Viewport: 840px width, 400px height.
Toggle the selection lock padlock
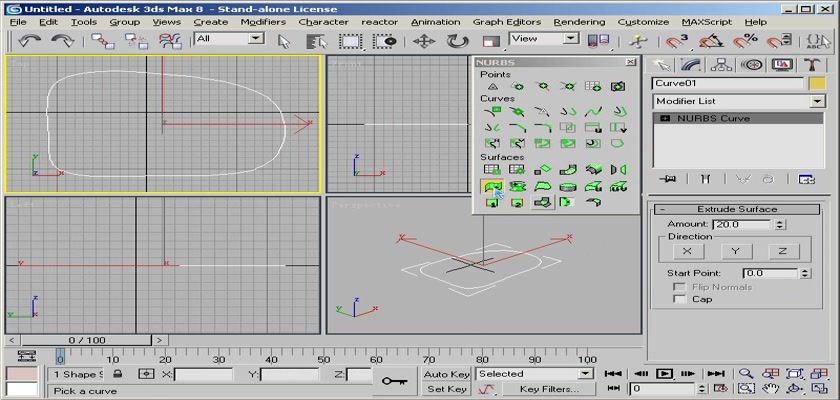[118, 374]
